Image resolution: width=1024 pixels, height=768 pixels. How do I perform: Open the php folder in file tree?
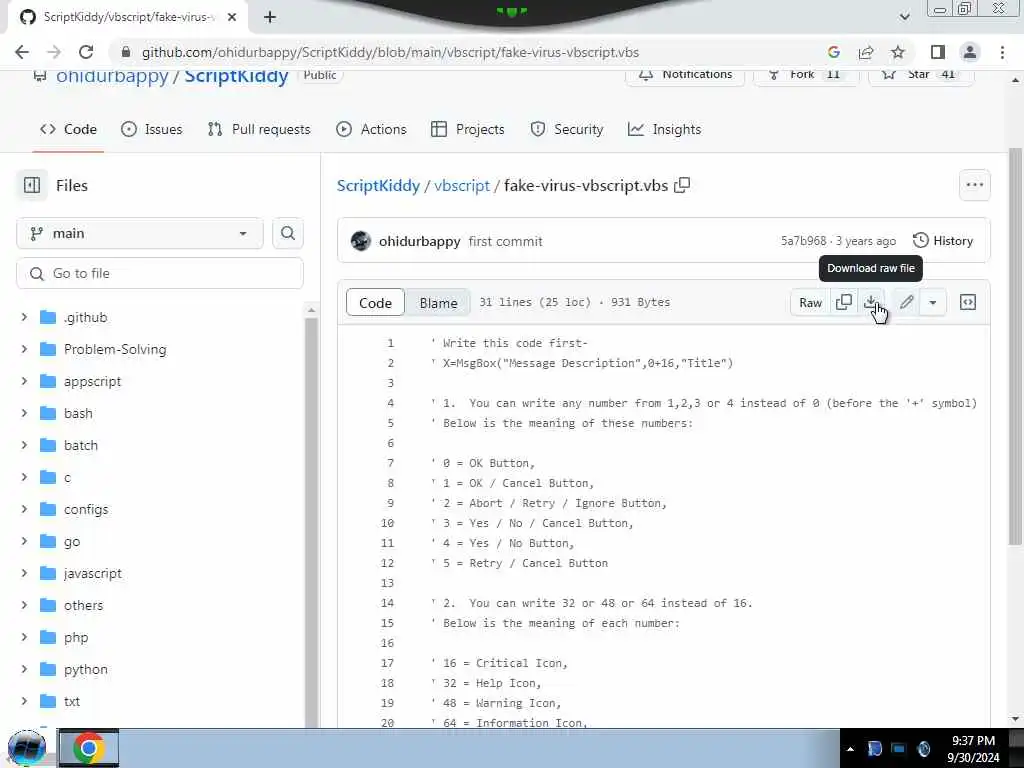(76, 637)
